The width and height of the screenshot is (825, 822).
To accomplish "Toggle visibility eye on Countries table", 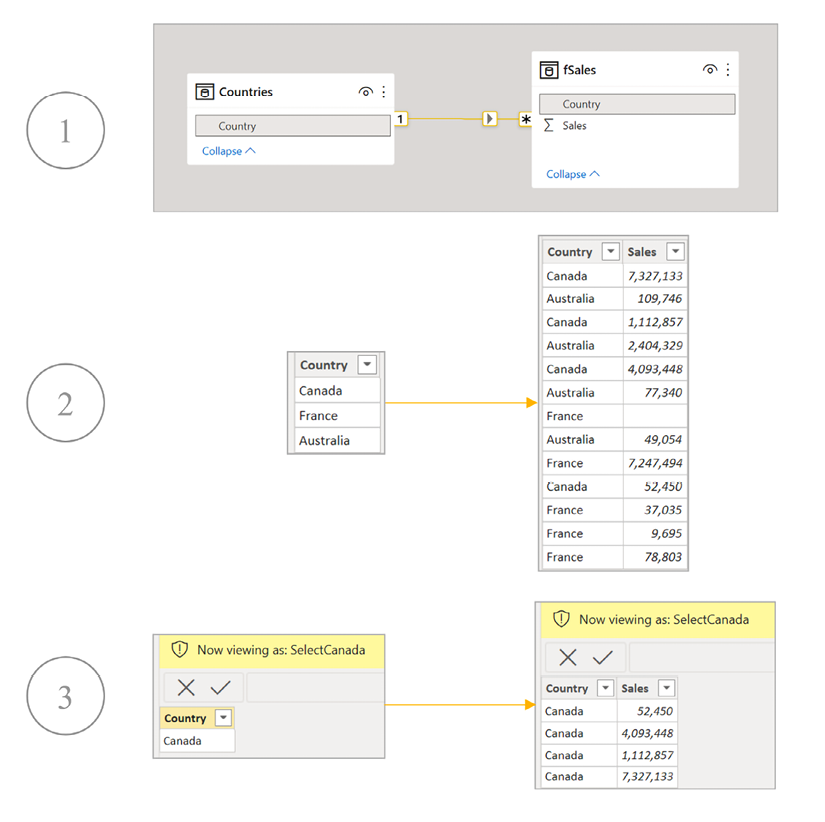I will click(366, 92).
